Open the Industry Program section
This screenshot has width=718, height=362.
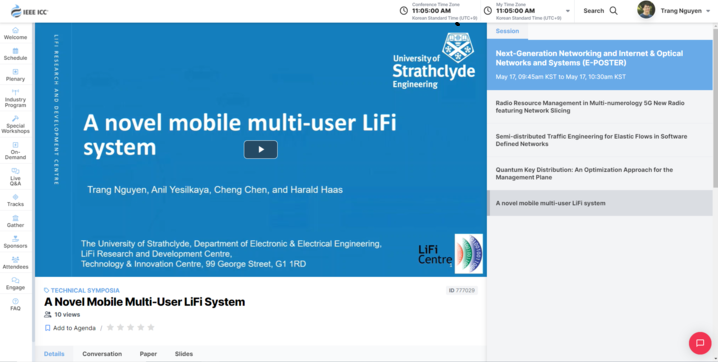click(x=16, y=98)
